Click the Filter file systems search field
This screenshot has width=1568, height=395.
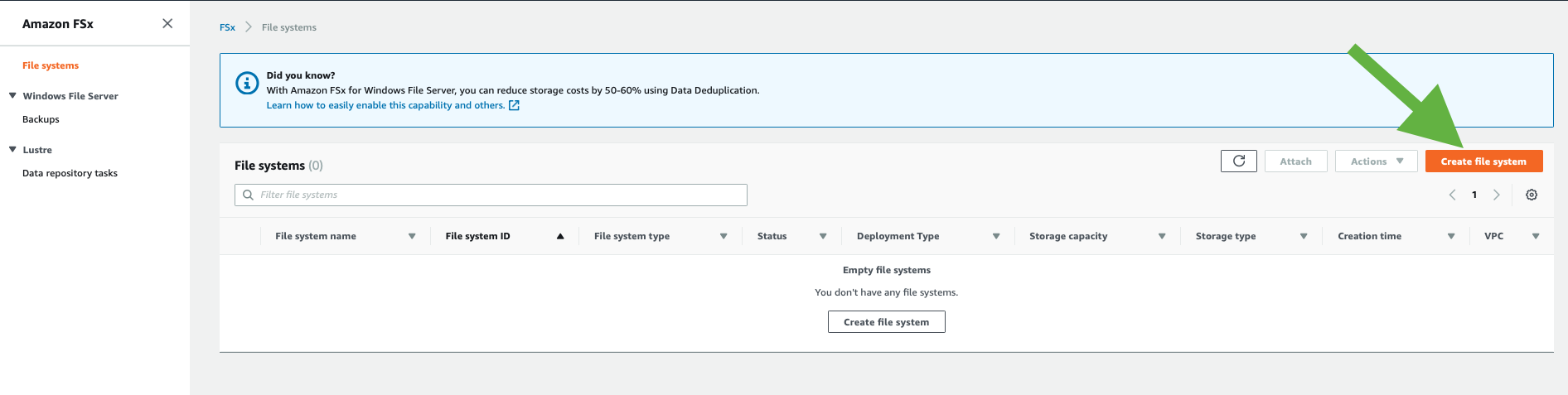[x=497, y=195]
